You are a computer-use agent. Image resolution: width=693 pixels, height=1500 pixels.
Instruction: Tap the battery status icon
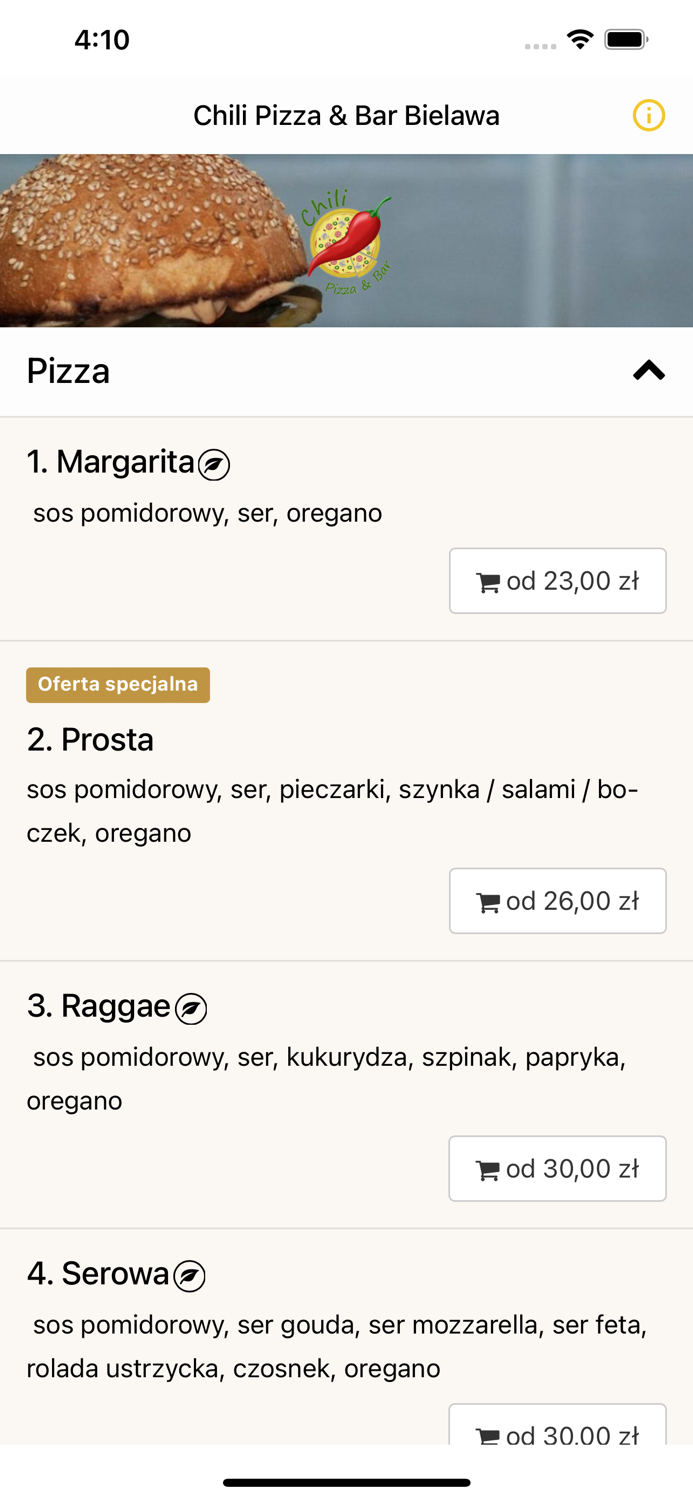click(626, 39)
